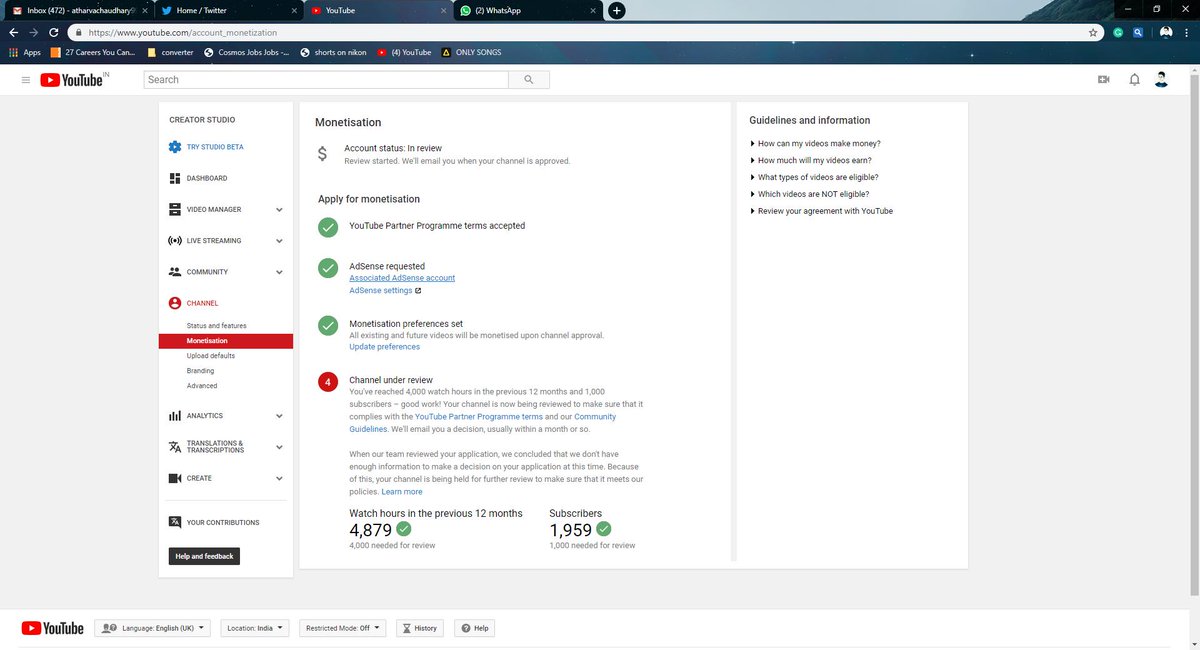
Task: Click the Try Studio Beta gear icon
Action: pos(175,147)
